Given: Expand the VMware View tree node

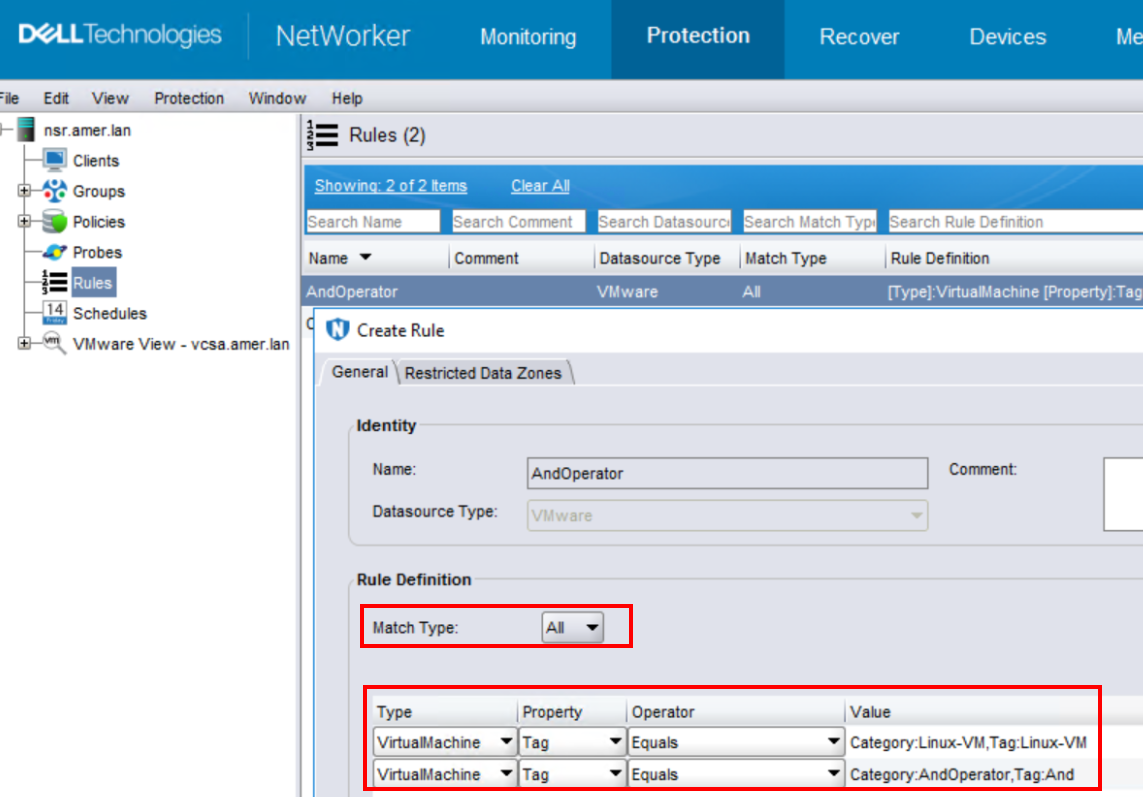Looking at the screenshot, I should [24, 344].
